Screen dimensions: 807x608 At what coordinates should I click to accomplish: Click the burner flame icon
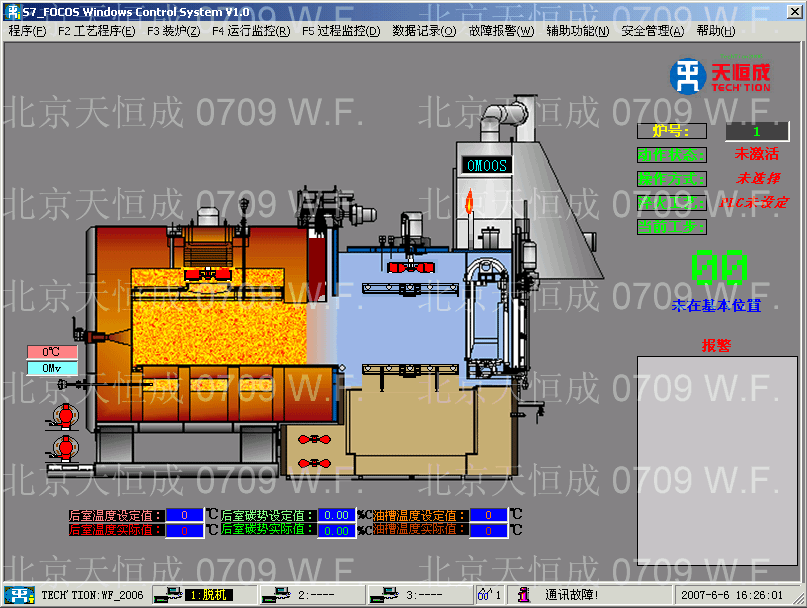467,203
